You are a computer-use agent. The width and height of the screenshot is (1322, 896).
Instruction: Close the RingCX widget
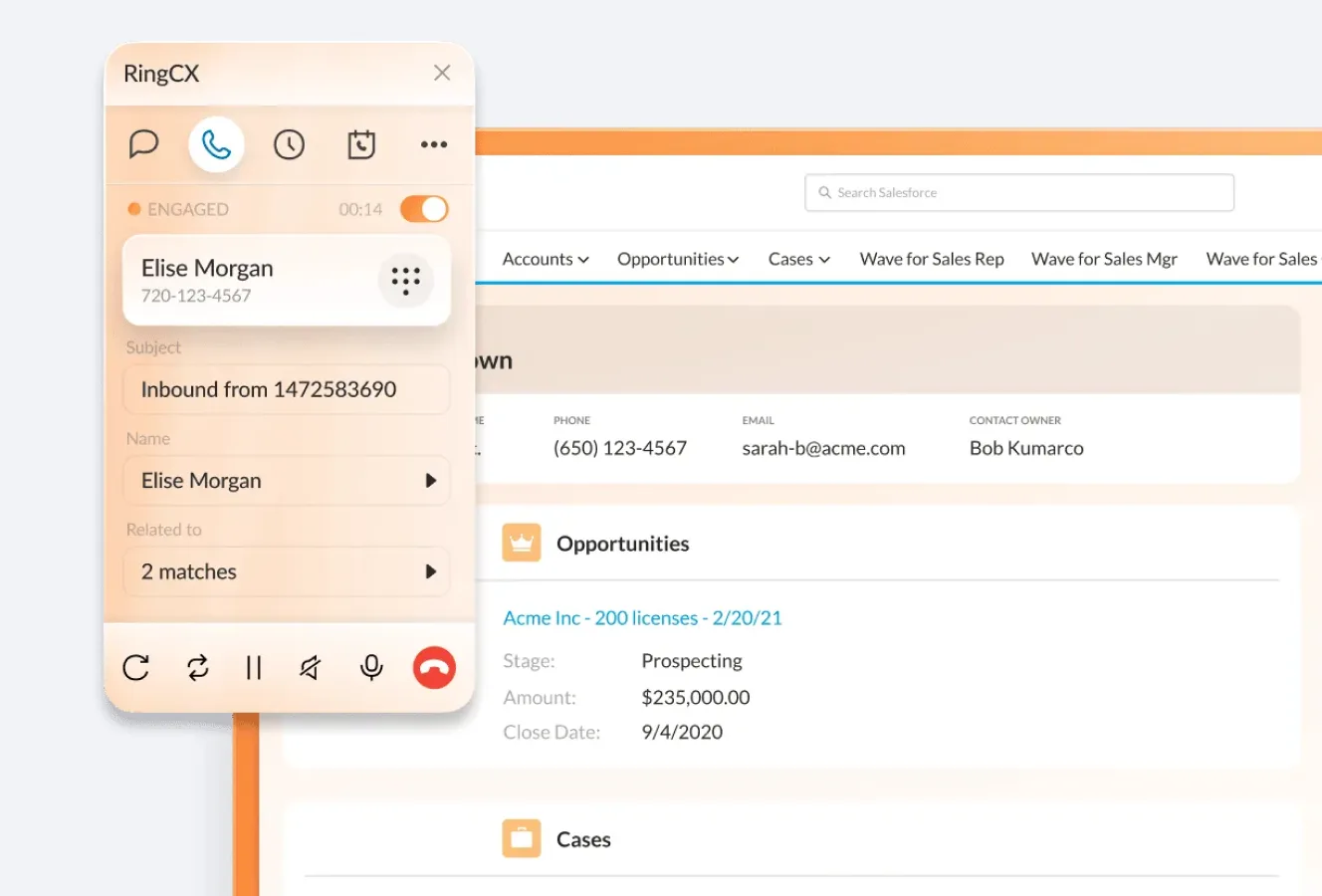click(x=442, y=73)
